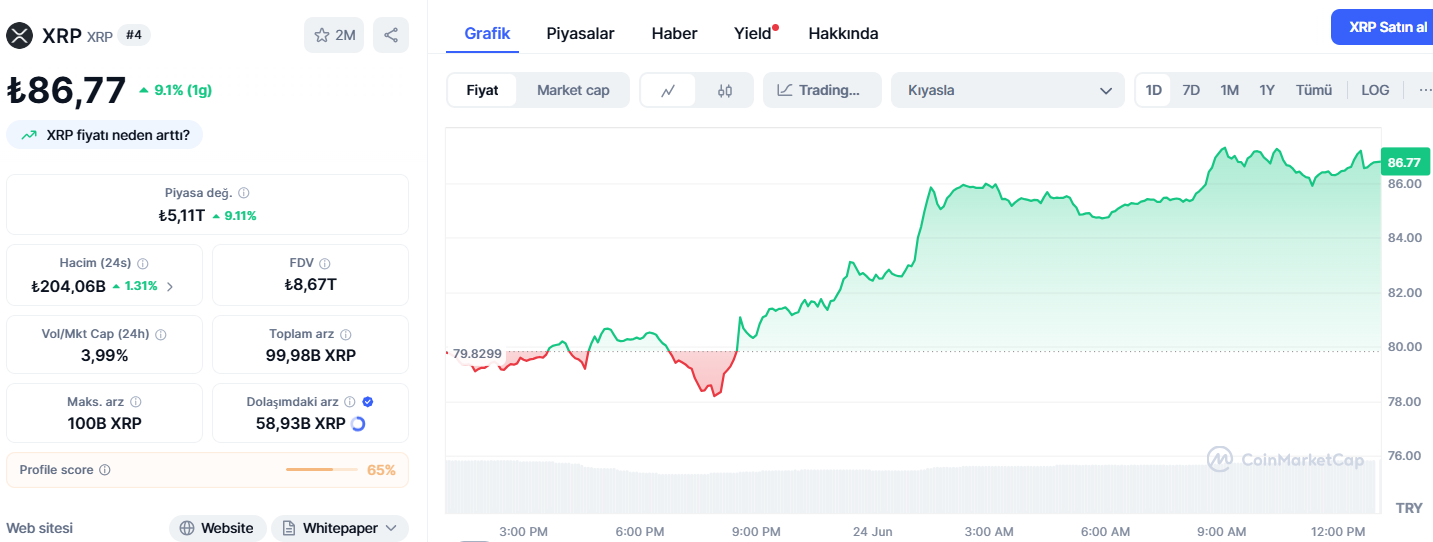Click the TRY currency label on chart
The width and height of the screenshot is (1433, 542).
(1409, 508)
